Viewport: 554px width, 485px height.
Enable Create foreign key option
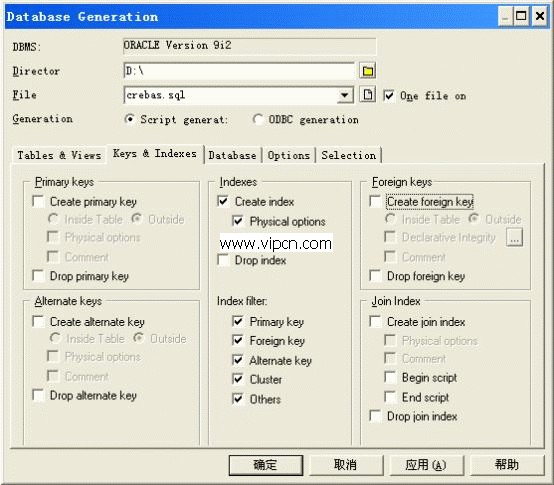pyautogui.click(x=375, y=201)
